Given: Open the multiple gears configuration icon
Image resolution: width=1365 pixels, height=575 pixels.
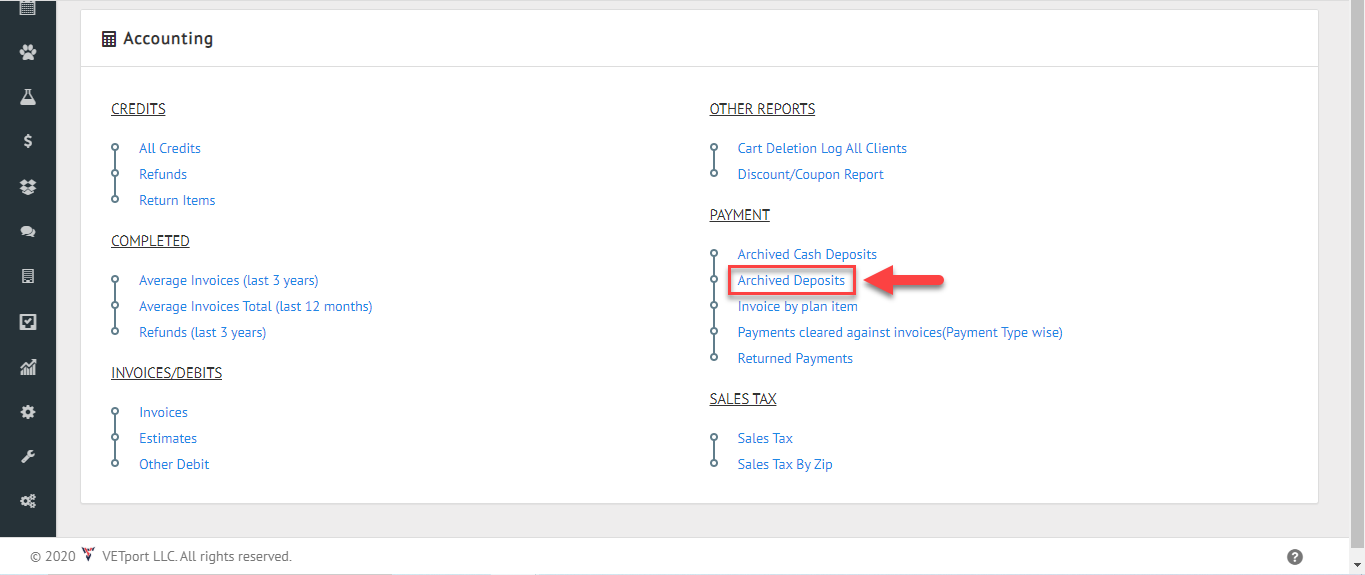Looking at the screenshot, I should [28, 502].
